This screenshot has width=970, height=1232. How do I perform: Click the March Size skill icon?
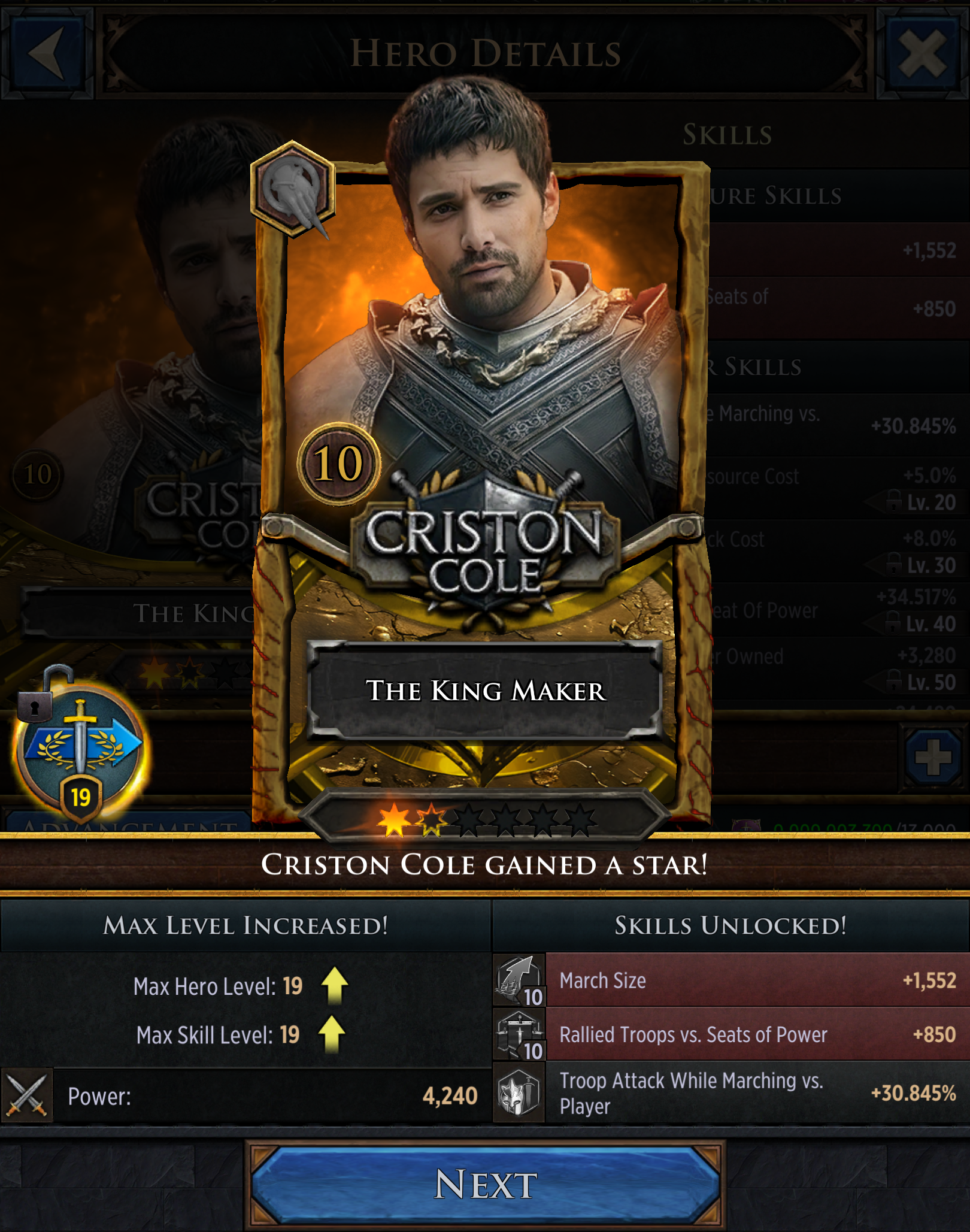click(x=519, y=980)
